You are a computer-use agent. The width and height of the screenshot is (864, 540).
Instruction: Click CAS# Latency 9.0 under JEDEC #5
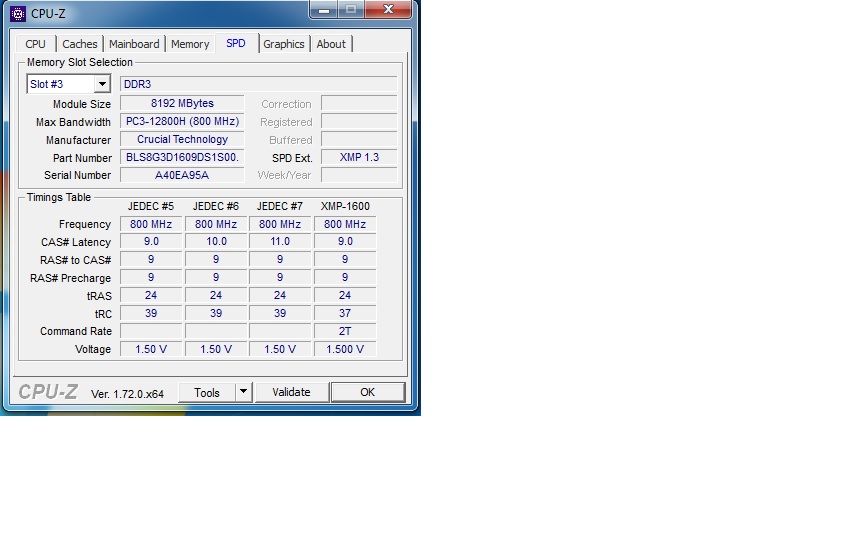coord(151,241)
